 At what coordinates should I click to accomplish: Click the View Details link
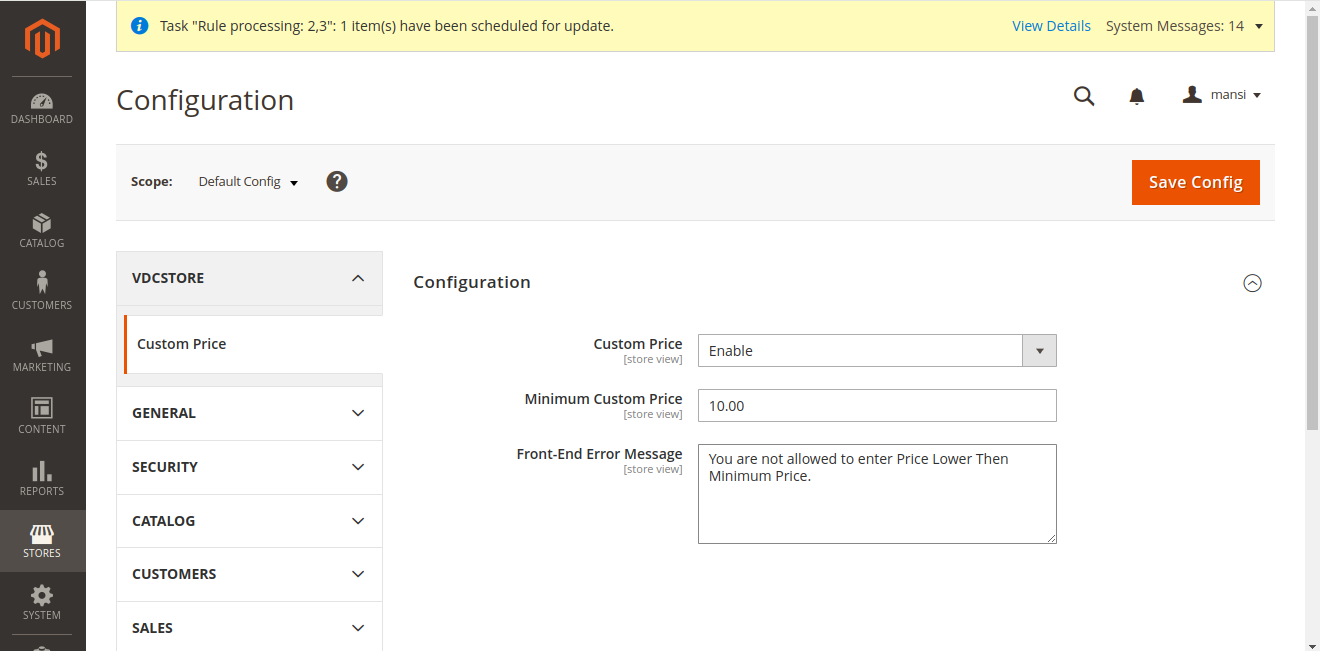click(x=1051, y=26)
